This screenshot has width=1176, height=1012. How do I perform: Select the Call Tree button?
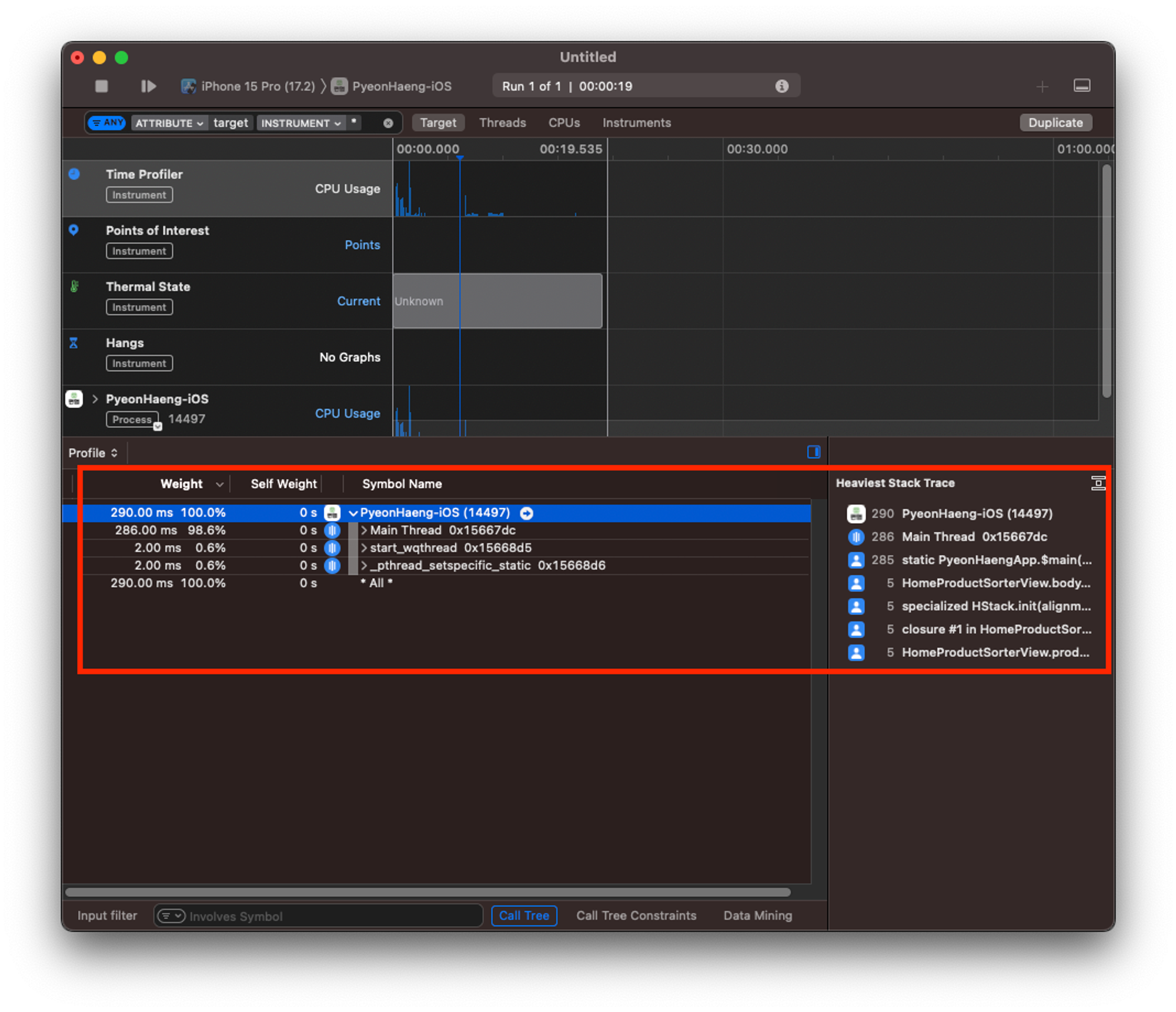coord(523,915)
